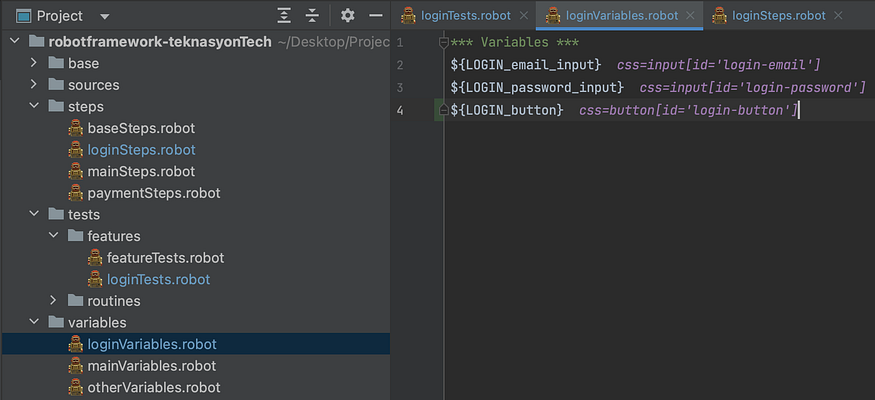Close the loginTests.robot tab
The height and width of the screenshot is (400, 875).
tap(523, 16)
